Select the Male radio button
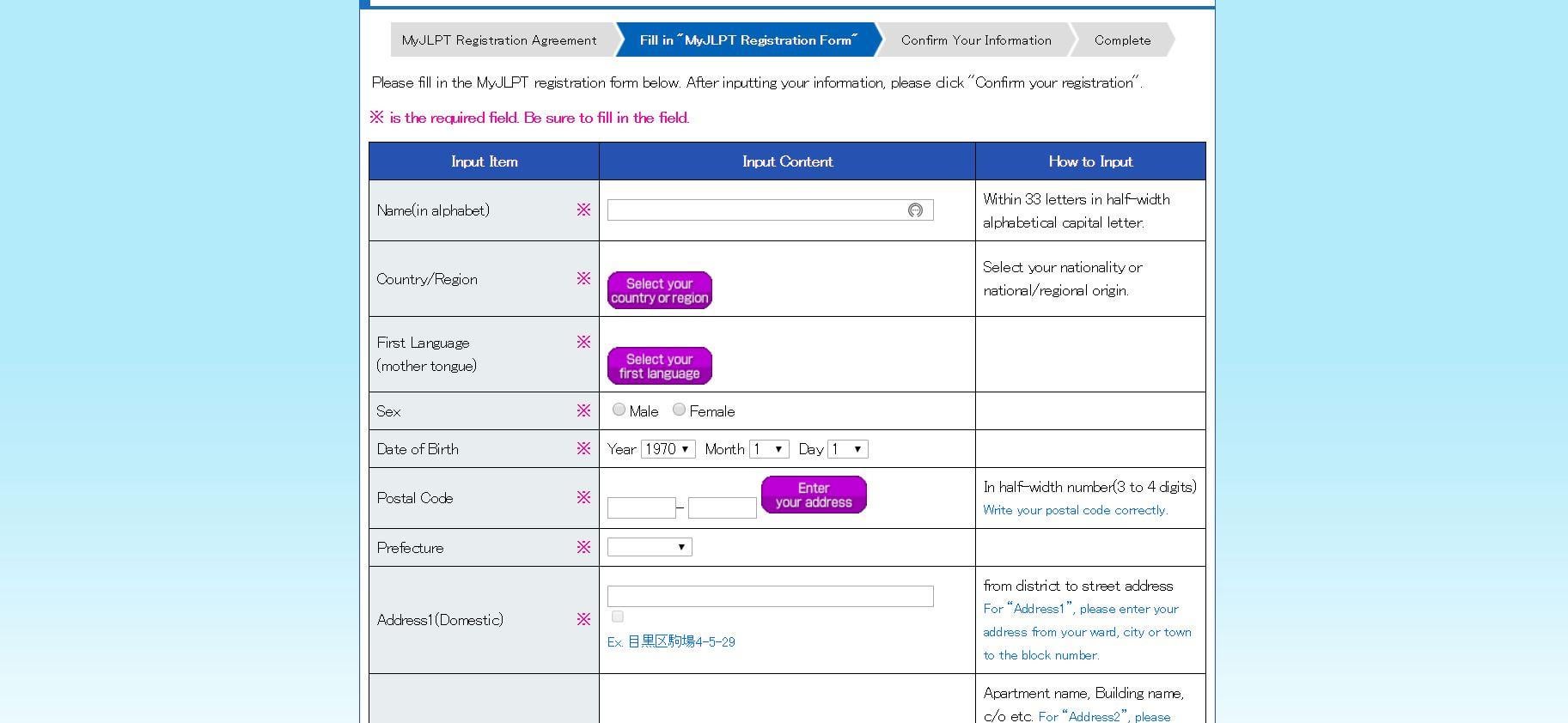The width and height of the screenshot is (1568, 723). (619, 410)
